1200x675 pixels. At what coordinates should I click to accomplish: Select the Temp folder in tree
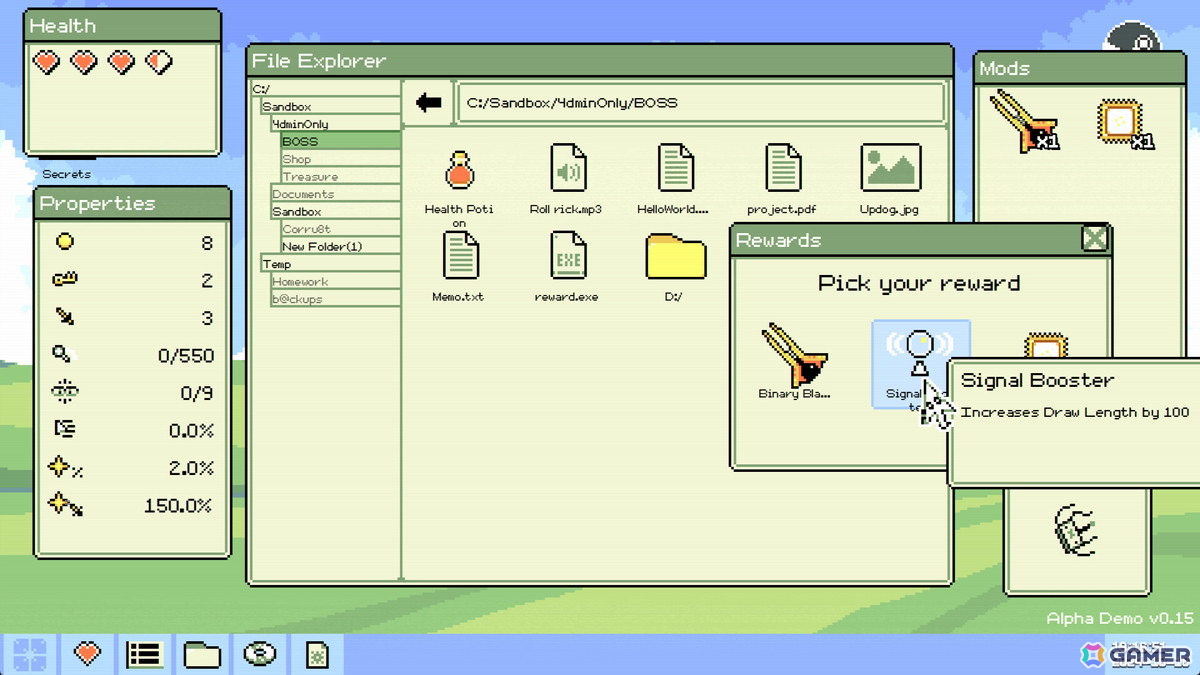330,264
